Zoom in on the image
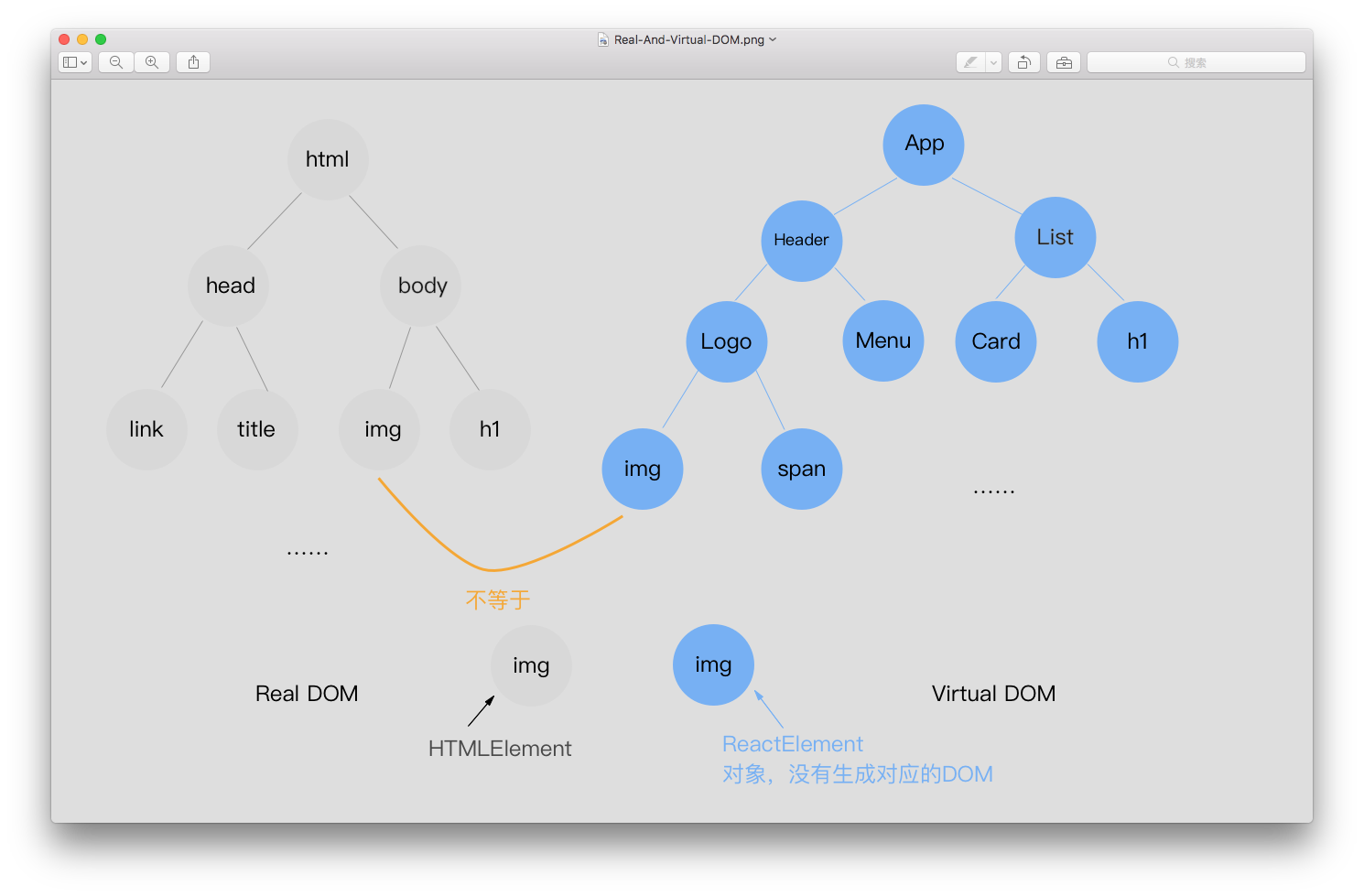Screen dimensions: 1364x896 click(x=152, y=61)
